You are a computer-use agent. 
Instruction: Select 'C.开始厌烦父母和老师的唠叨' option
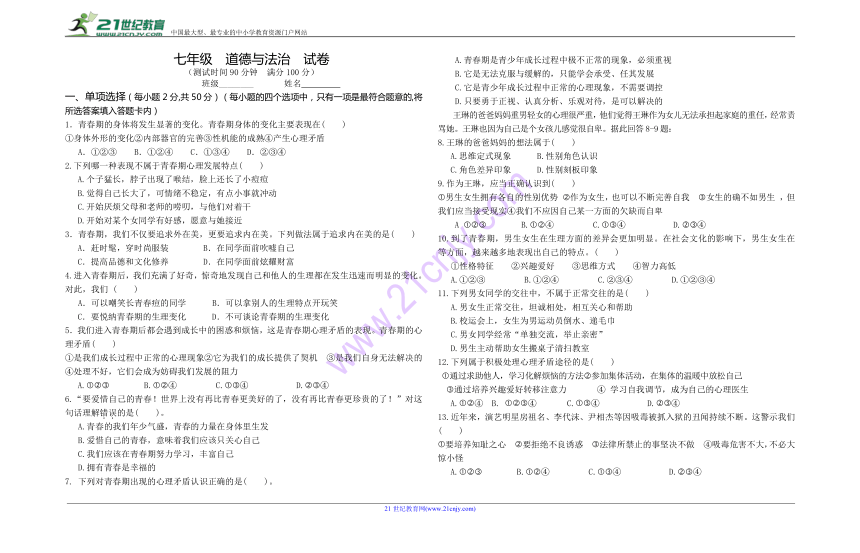point(164,207)
